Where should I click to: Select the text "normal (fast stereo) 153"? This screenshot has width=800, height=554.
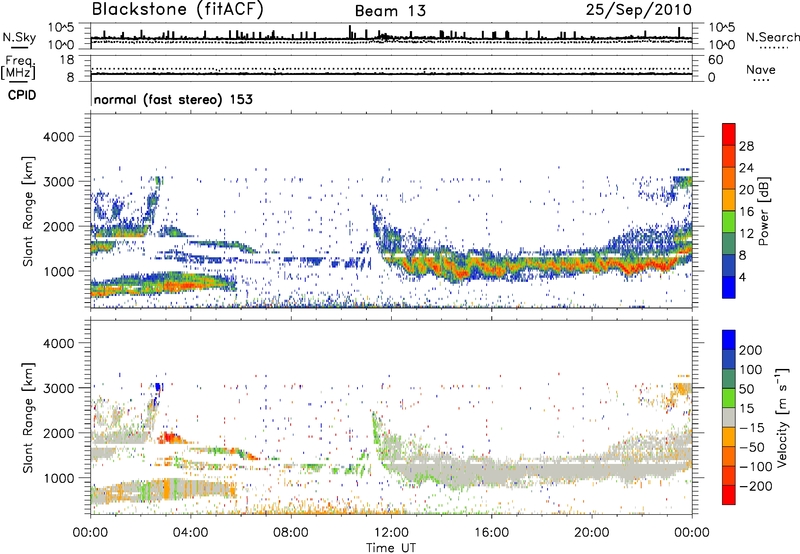point(173,99)
